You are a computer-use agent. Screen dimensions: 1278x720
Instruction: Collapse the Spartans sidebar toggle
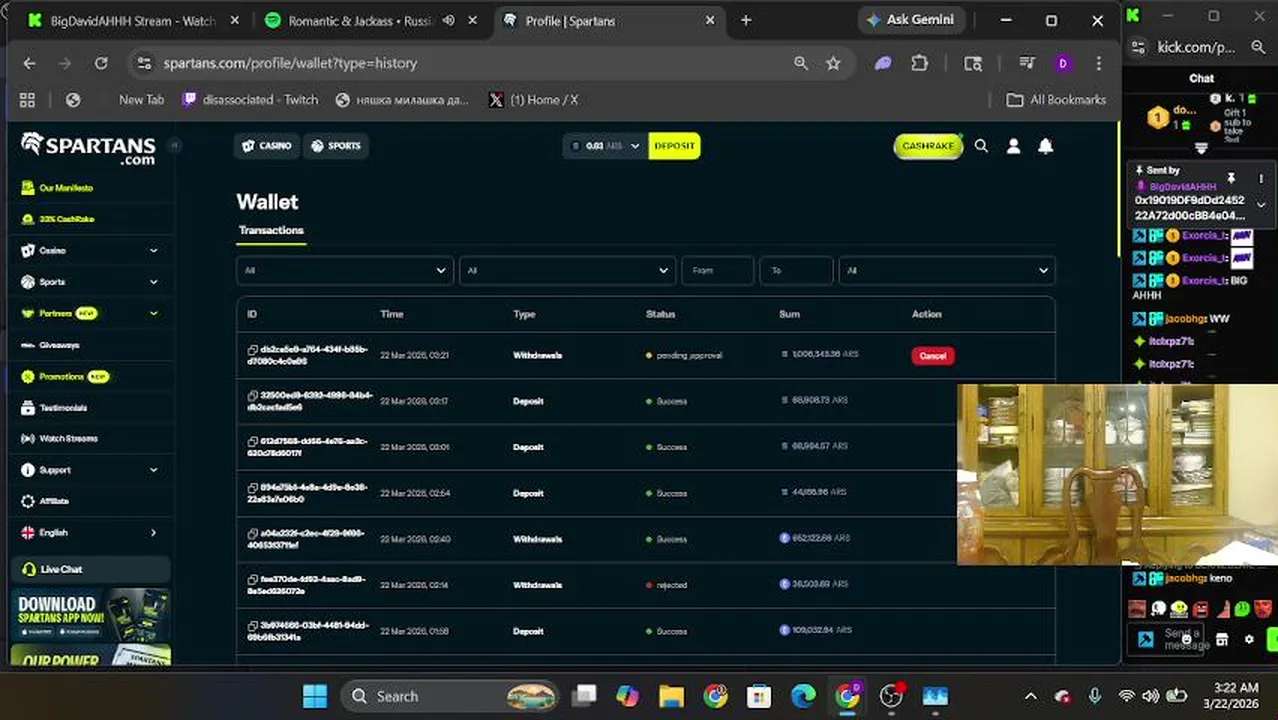pos(174,145)
